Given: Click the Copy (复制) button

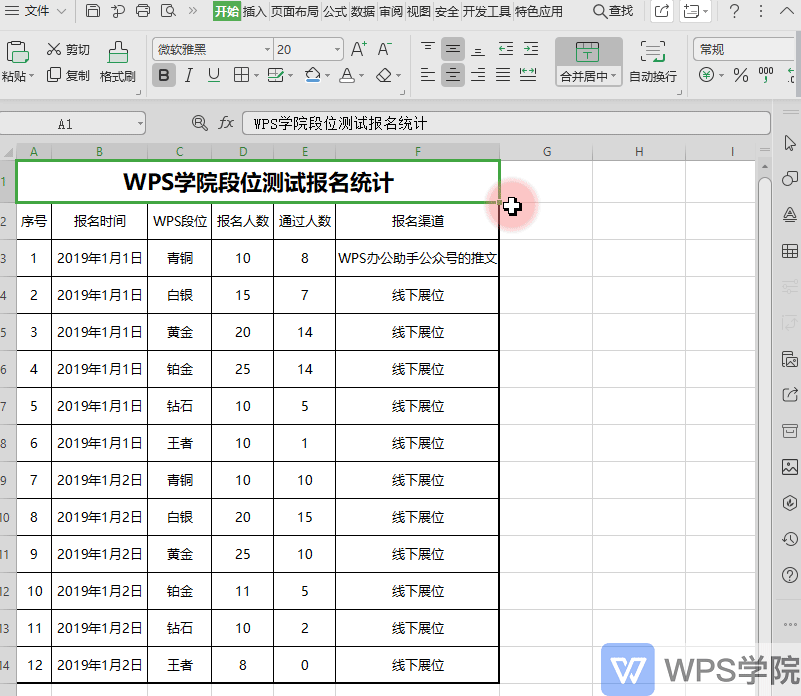Looking at the screenshot, I should pyautogui.click(x=68, y=76).
